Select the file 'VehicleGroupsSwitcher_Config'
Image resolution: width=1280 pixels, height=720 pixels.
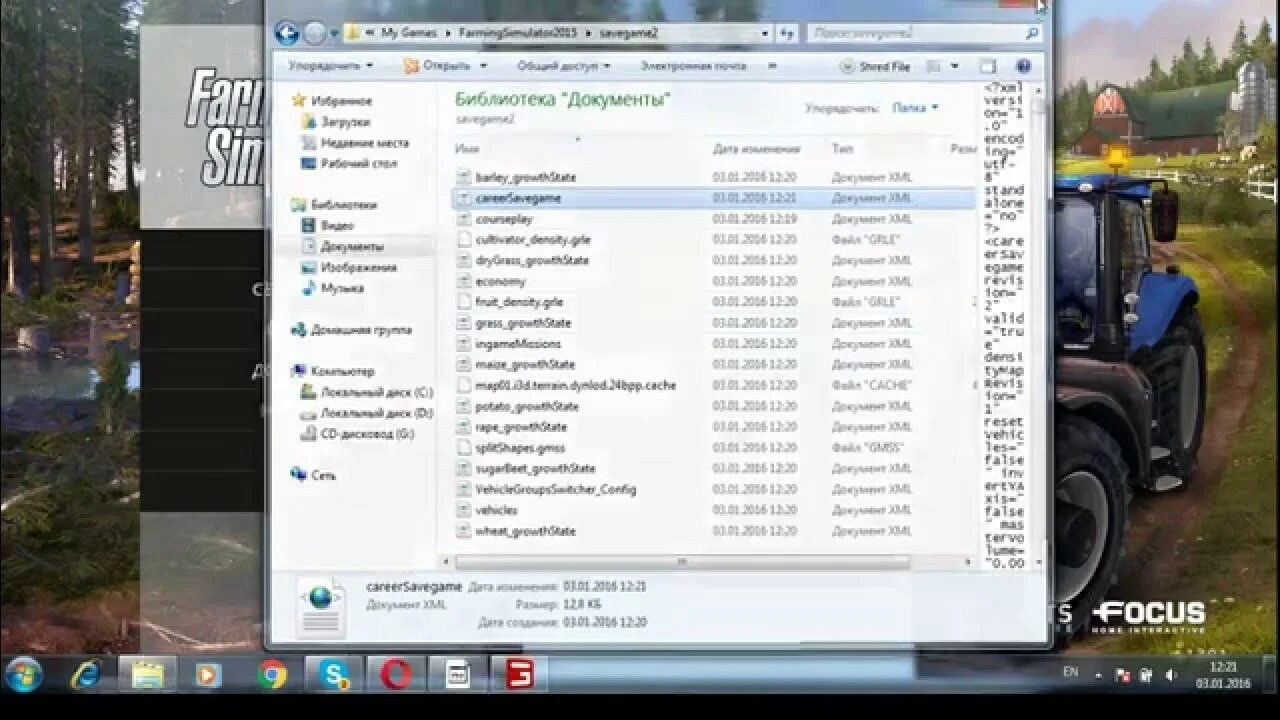click(x=555, y=489)
